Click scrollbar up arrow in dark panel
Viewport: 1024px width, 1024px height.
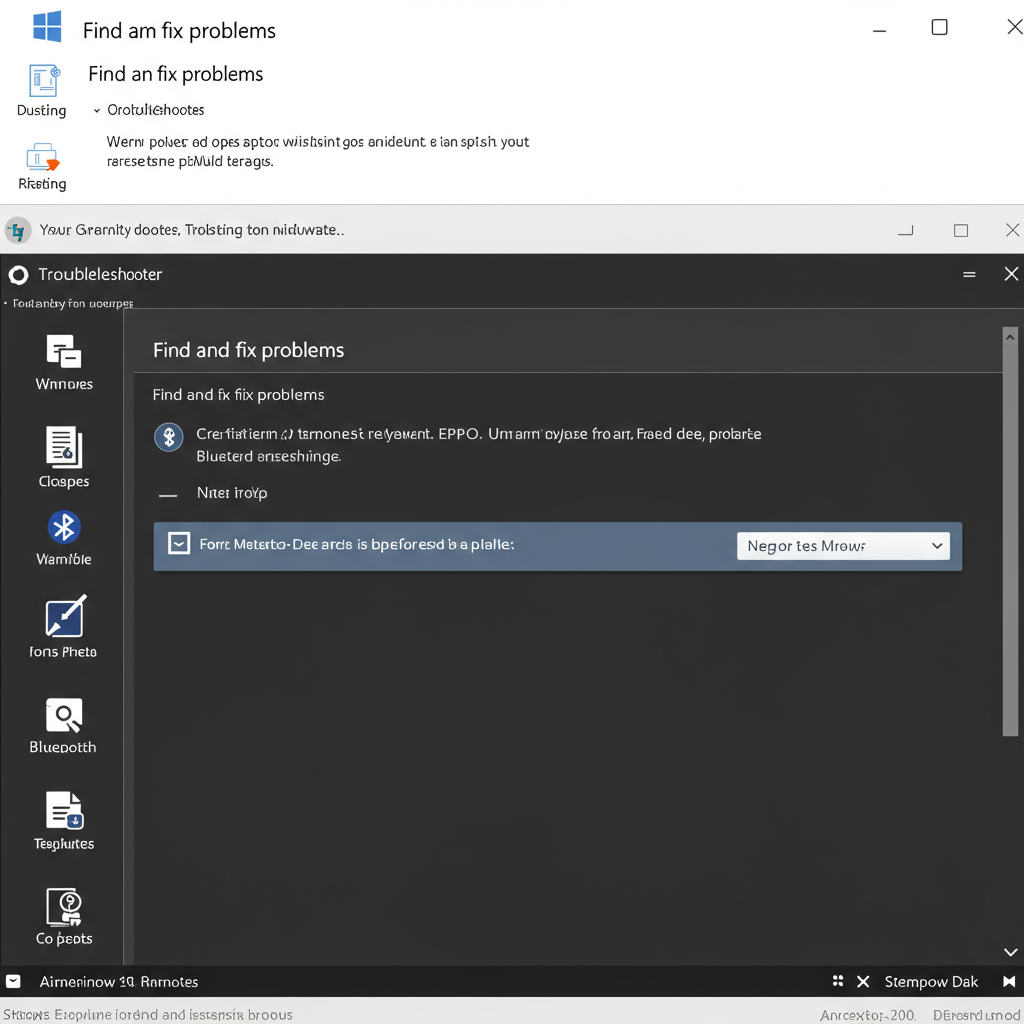1010,338
